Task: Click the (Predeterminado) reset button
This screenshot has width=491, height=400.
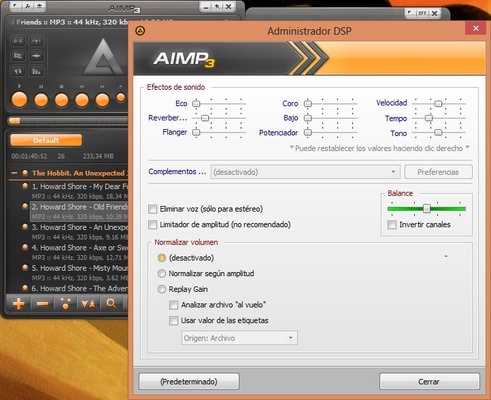Action: click(x=189, y=381)
